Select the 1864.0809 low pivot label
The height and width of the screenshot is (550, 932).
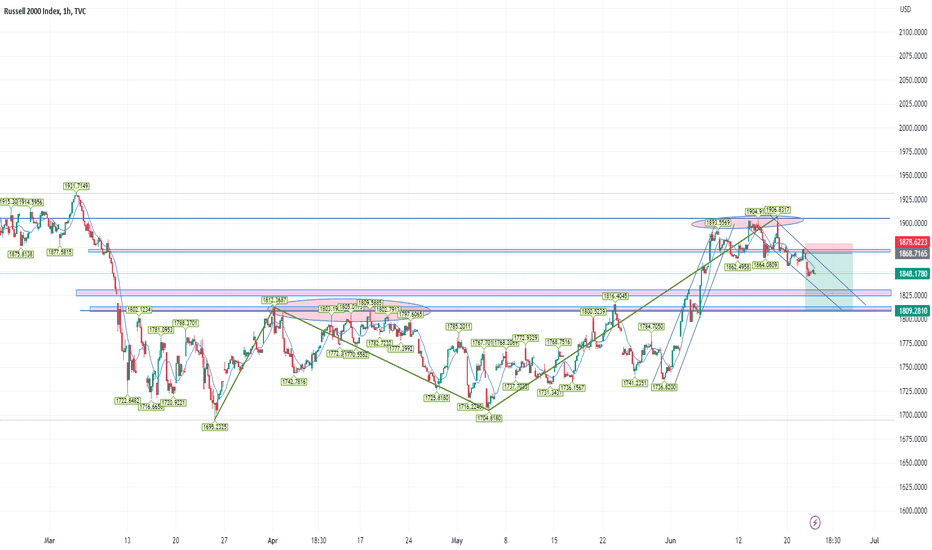765,265
